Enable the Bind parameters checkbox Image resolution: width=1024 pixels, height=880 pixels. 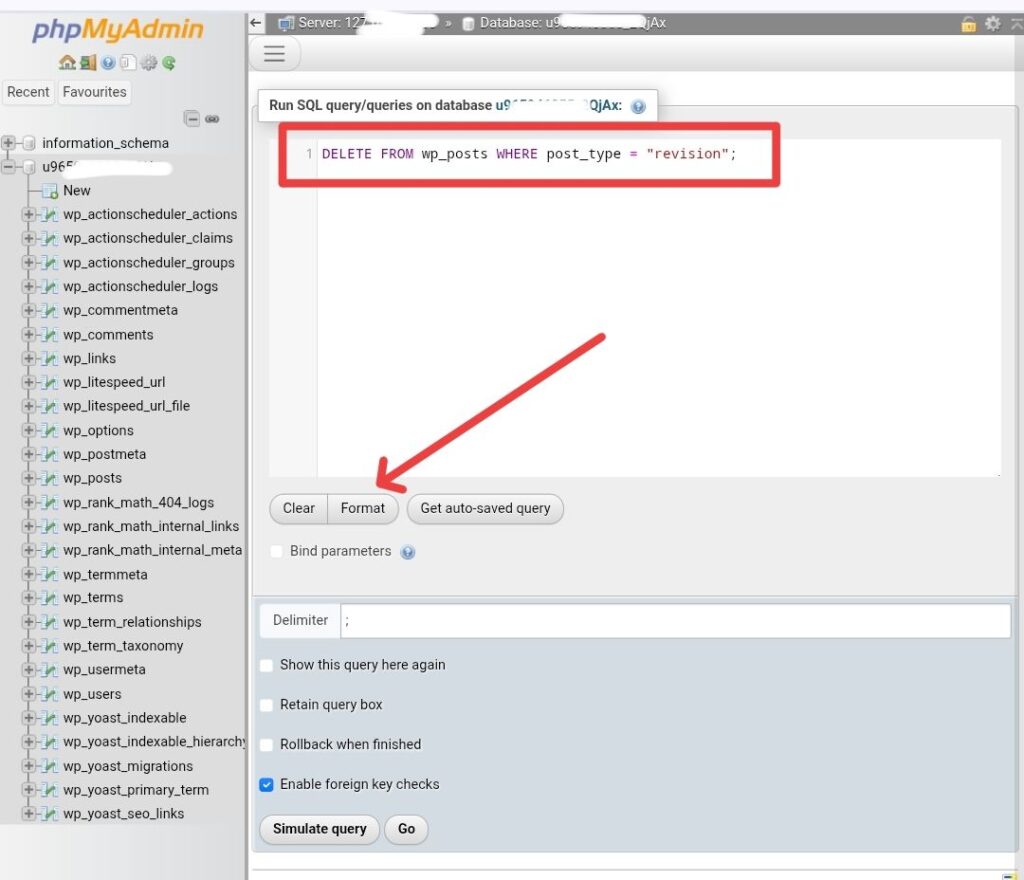(x=277, y=551)
